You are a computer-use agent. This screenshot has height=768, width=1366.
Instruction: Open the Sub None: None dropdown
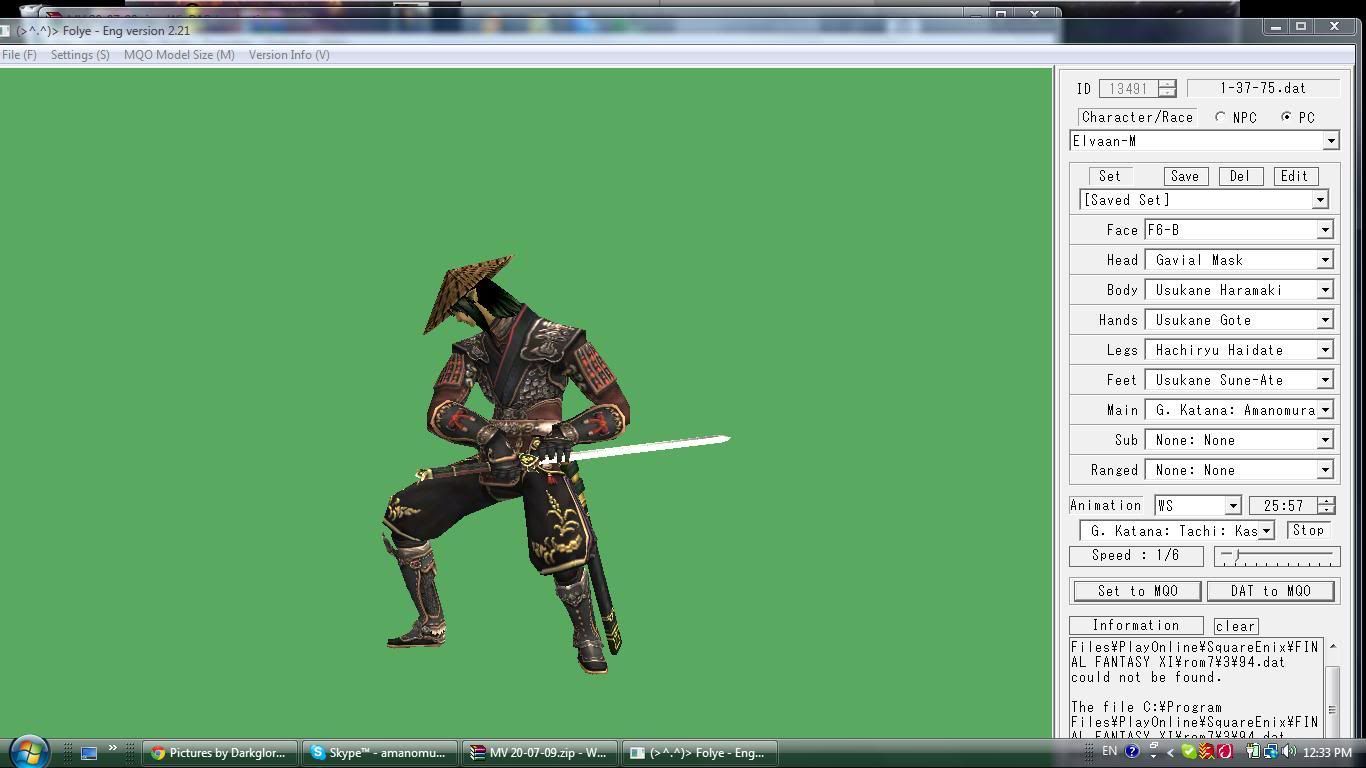coord(1324,440)
